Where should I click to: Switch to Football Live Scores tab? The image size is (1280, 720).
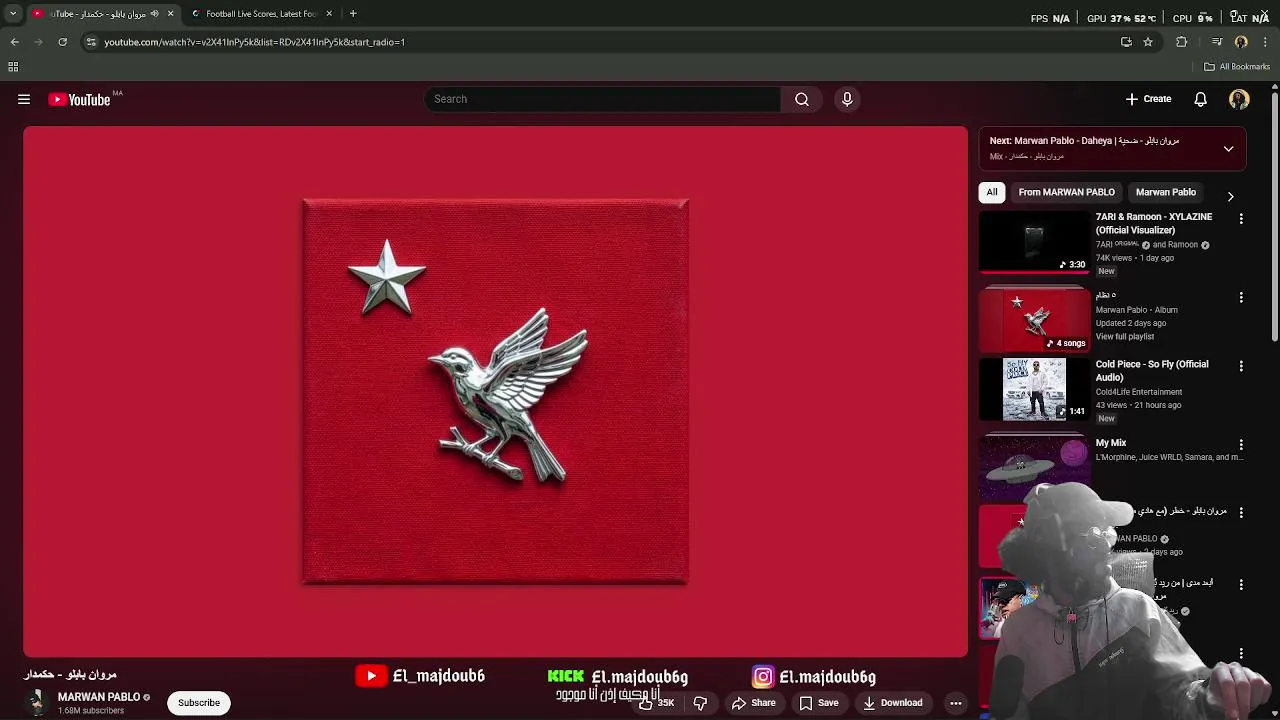point(260,14)
